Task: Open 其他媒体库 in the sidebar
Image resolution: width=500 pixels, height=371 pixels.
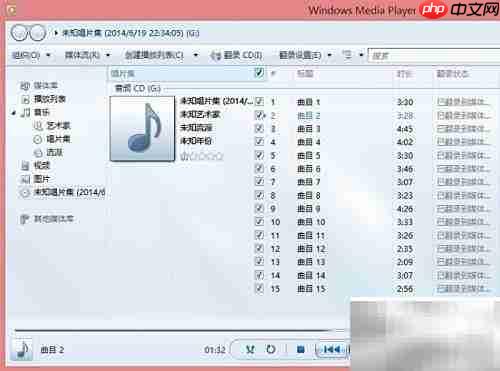Action: tap(54, 219)
